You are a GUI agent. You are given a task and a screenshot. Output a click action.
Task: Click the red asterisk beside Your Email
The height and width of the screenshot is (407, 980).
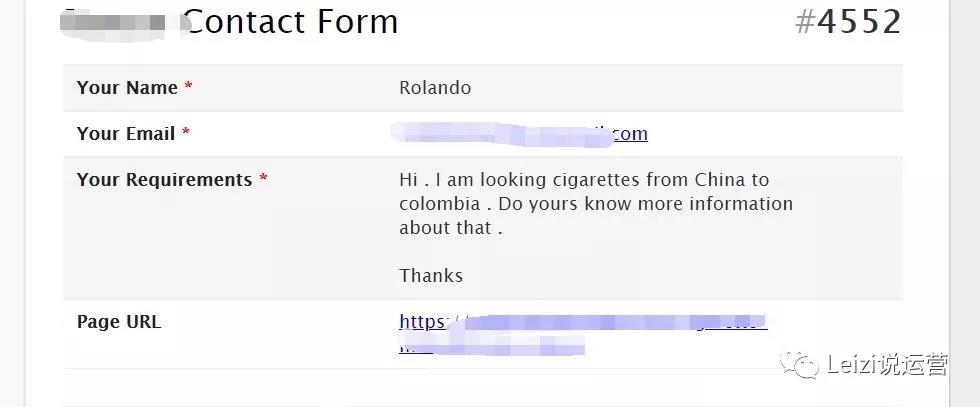coord(186,133)
